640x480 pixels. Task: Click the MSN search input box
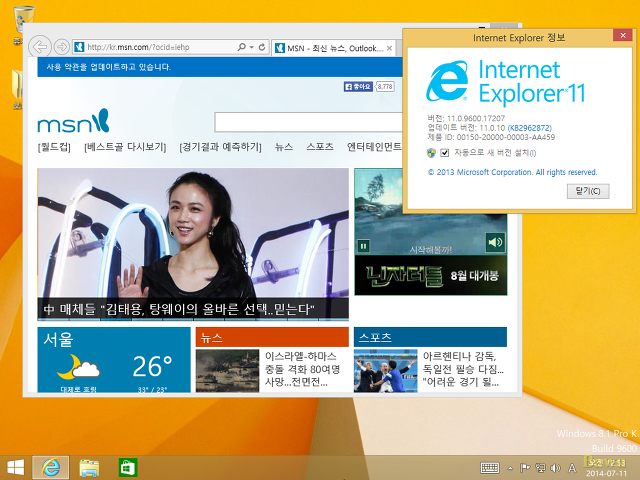click(309, 122)
